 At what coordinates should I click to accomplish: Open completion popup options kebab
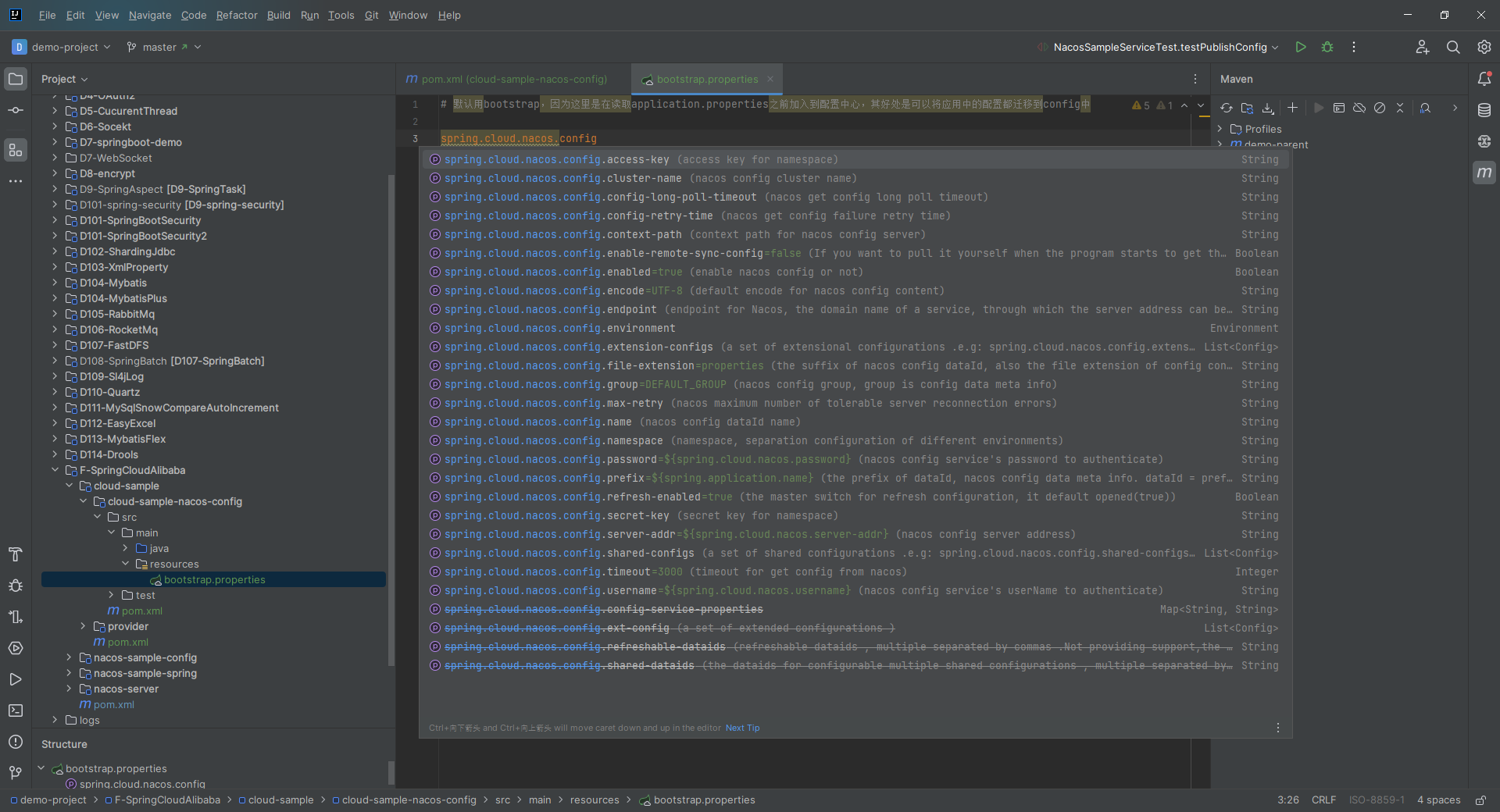click(1278, 728)
